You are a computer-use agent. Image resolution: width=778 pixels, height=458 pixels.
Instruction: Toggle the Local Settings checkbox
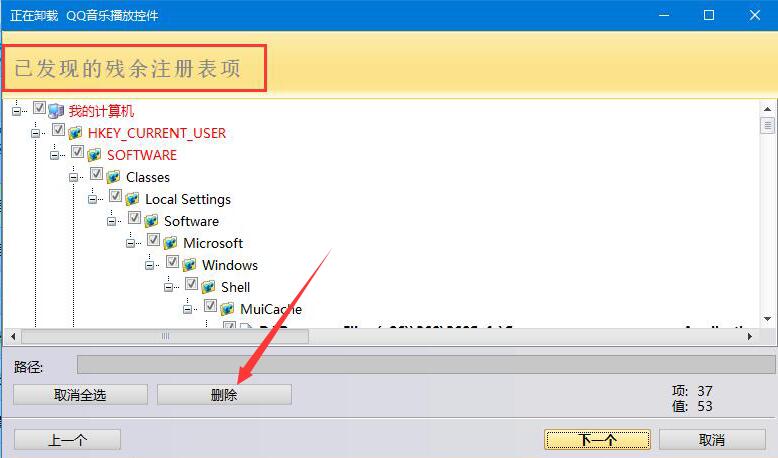pos(116,196)
